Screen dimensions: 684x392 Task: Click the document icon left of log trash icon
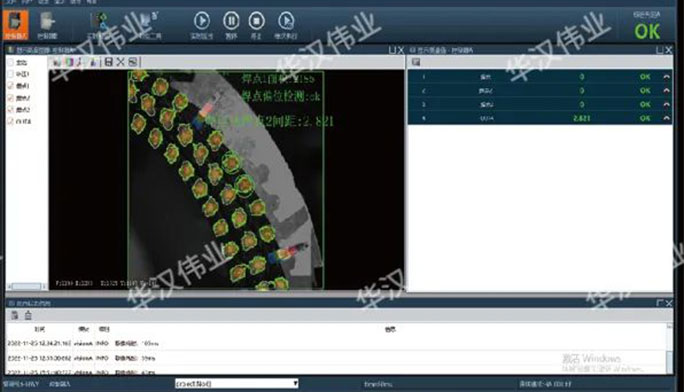pos(14,315)
